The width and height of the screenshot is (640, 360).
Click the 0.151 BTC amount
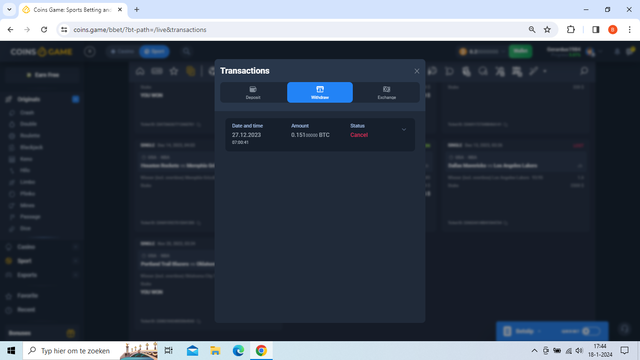coord(310,135)
